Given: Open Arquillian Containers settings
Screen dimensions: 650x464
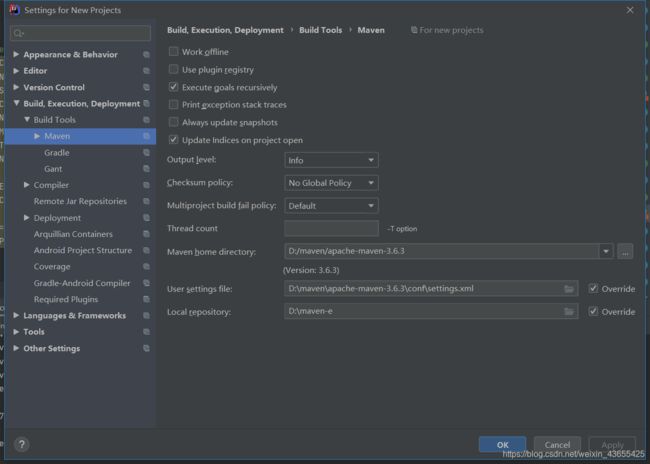Looking at the screenshot, I should pyautogui.click(x=73, y=234).
